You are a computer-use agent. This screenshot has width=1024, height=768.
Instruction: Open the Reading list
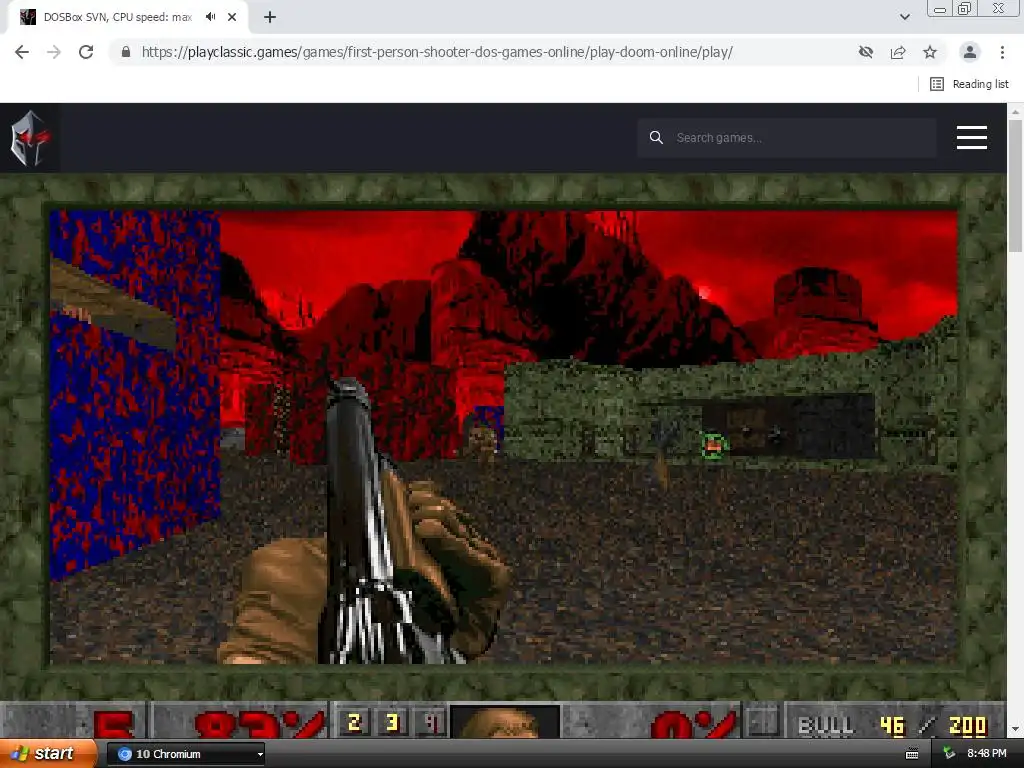(969, 84)
